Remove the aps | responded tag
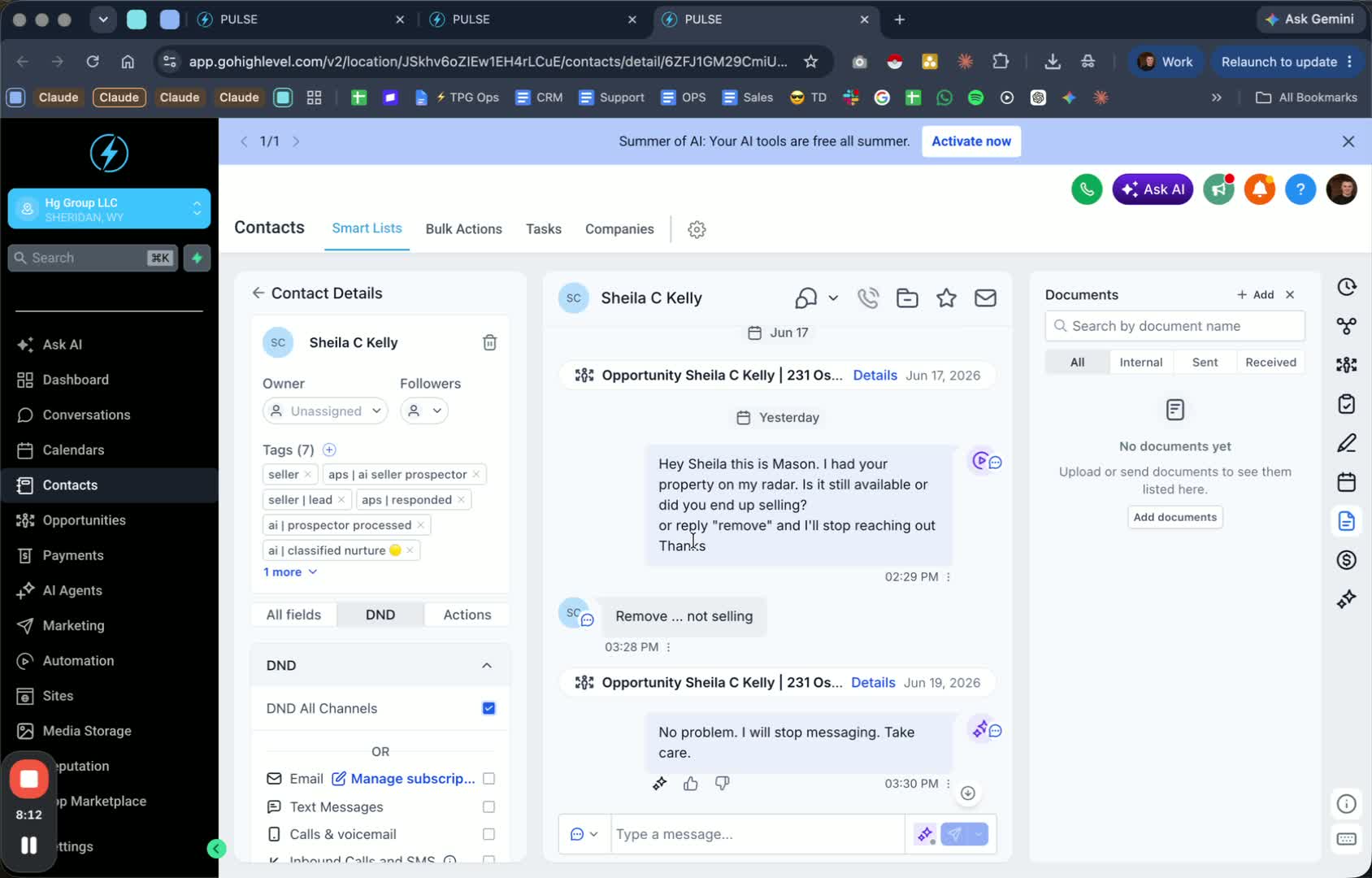This screenshot has height=878, width=1372. pos(461,500)
